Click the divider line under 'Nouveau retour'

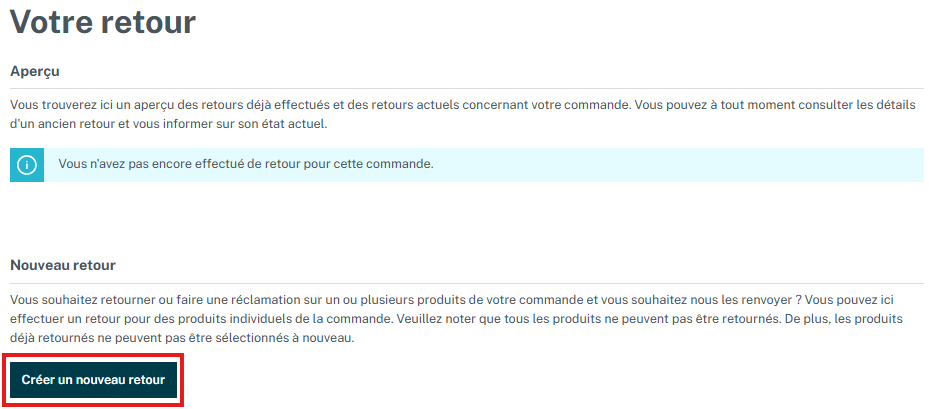point(466,283)
